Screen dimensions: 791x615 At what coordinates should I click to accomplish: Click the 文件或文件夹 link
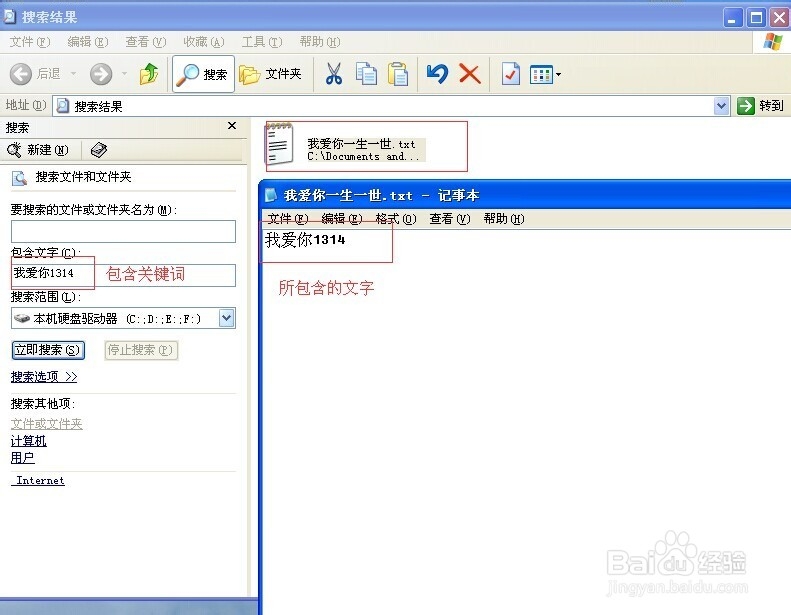coord(46,424)
